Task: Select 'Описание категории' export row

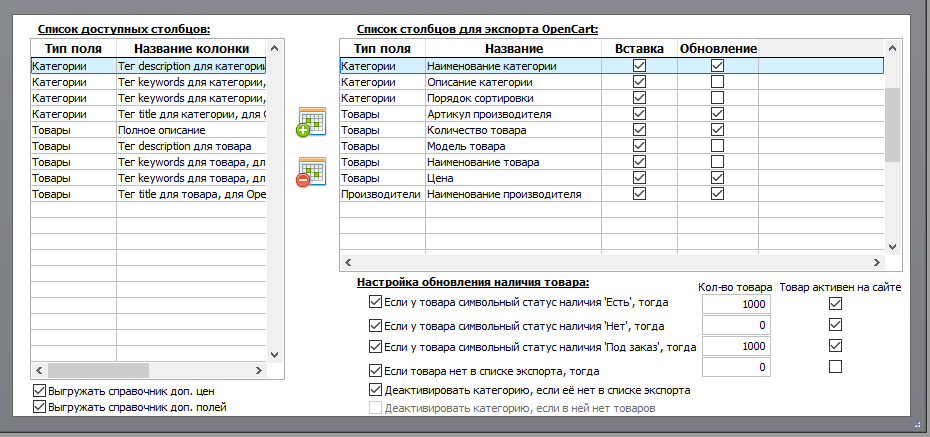Action: click(x=611, y=82)
